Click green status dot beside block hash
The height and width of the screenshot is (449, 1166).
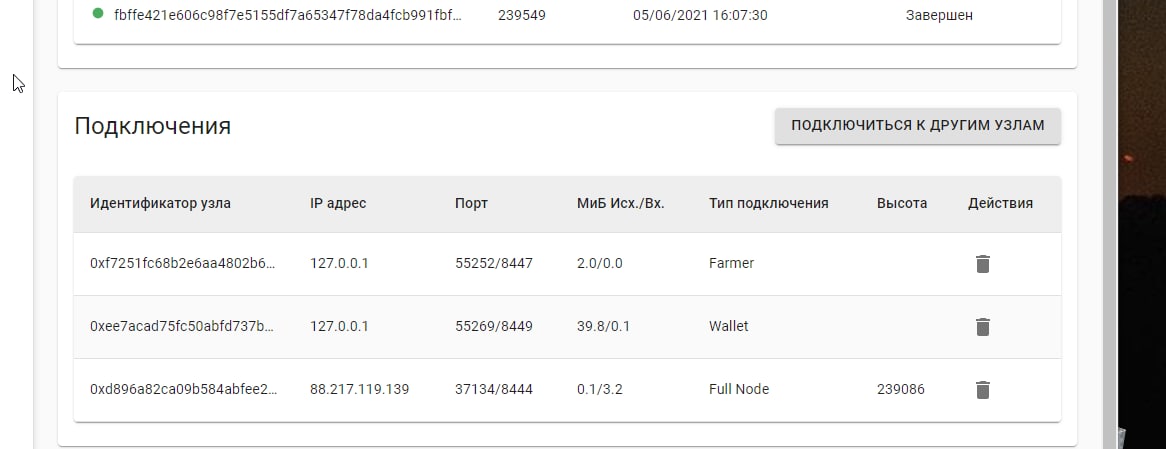click(98, 15)
